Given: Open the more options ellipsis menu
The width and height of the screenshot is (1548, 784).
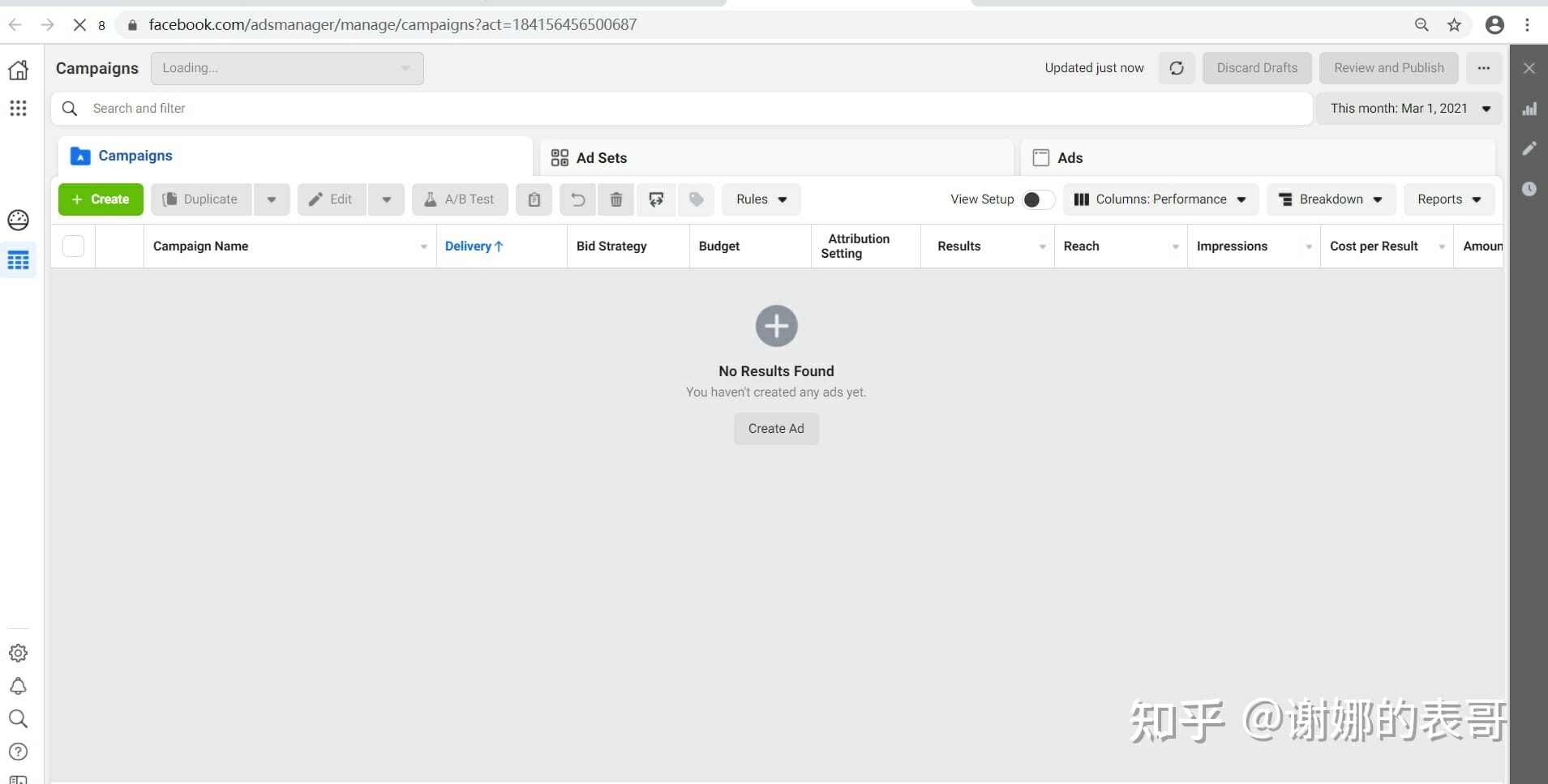Looking at the screenshot, I should pos(1484,68).
